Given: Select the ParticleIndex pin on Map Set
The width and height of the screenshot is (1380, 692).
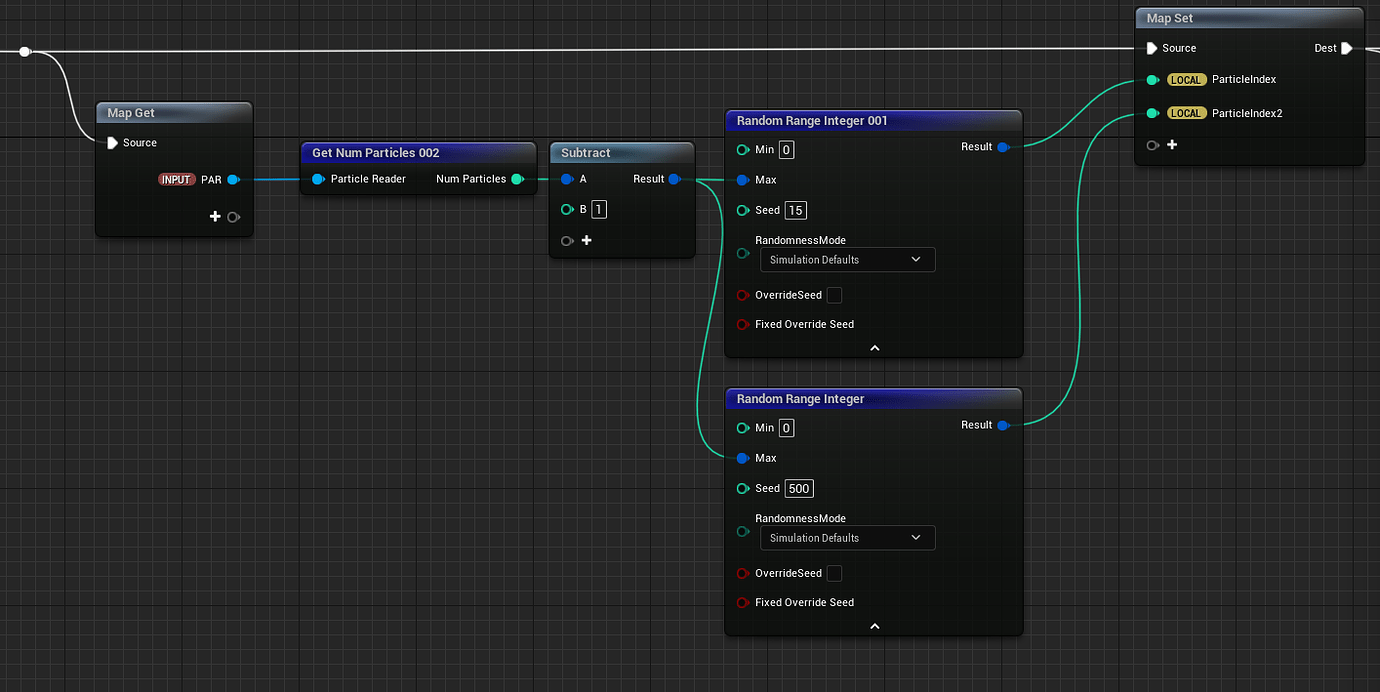Looking at the screenshot, I should 1152,79.
